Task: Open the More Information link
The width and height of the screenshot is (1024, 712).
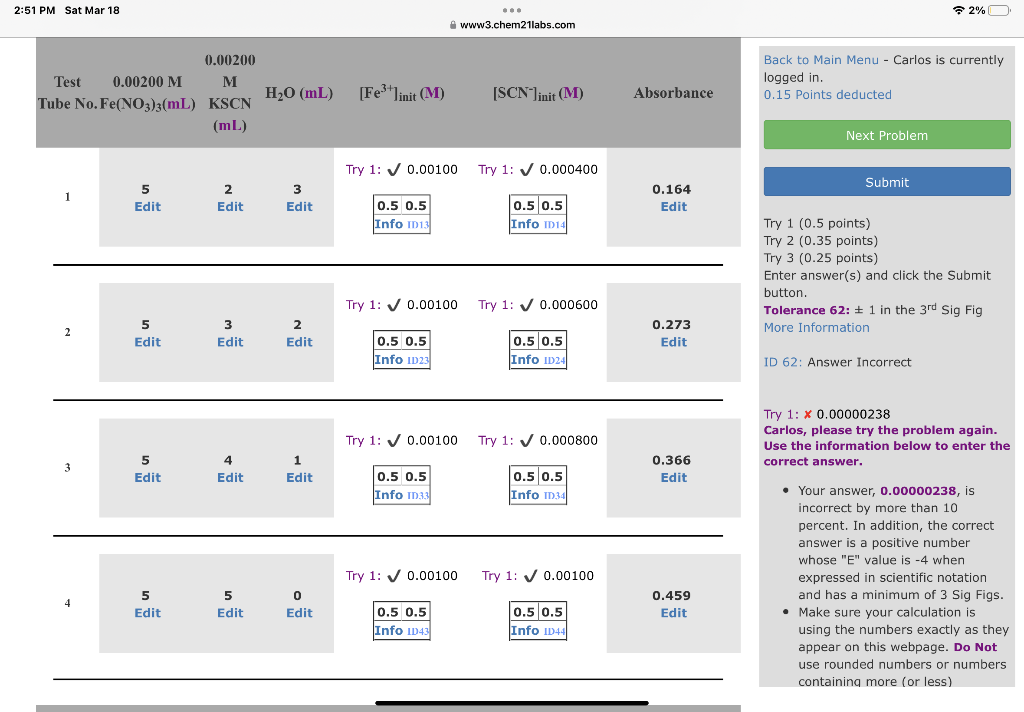Action: click(816, 327)
